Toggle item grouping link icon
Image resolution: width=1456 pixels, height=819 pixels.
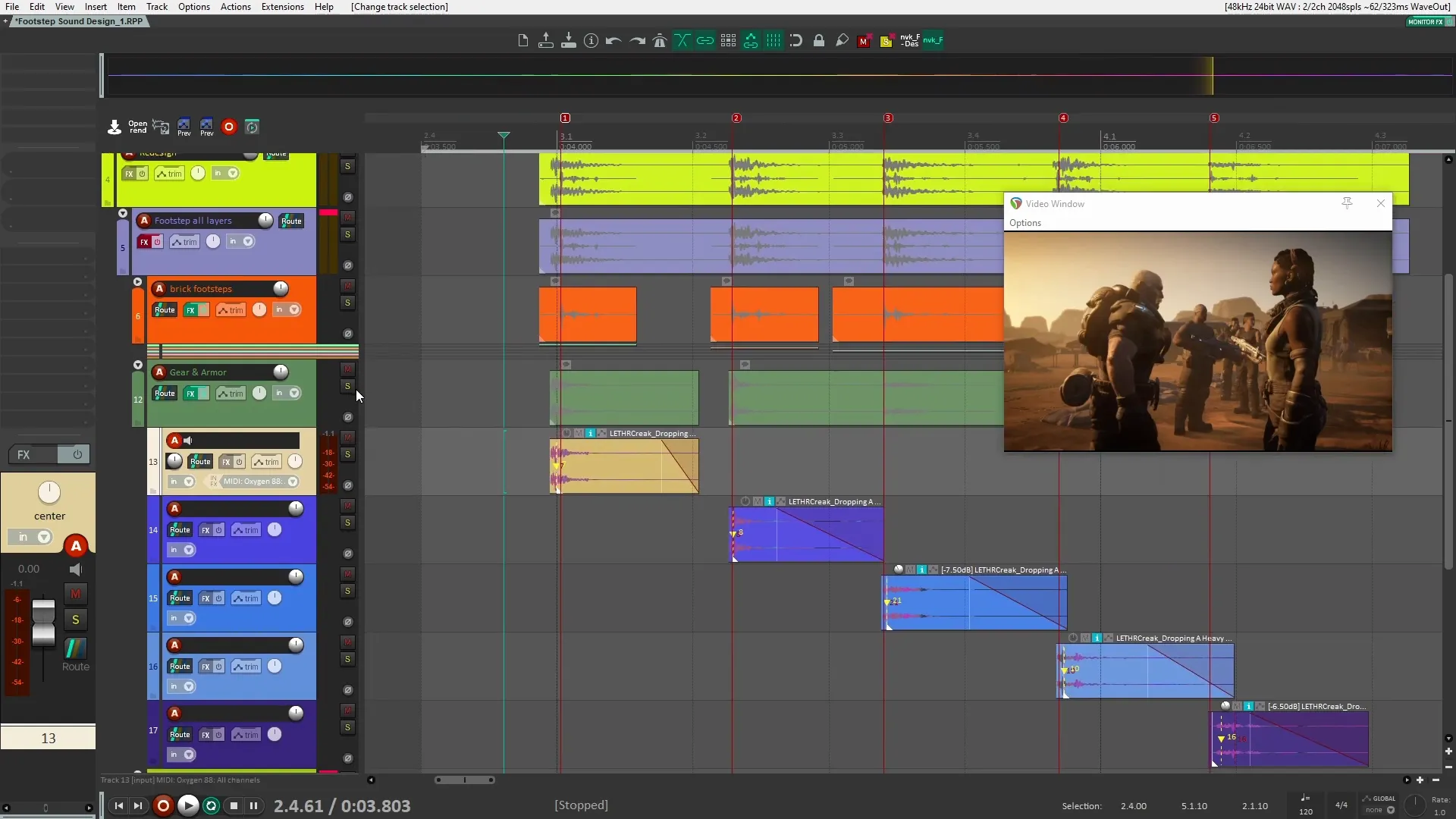pos(705,41)
